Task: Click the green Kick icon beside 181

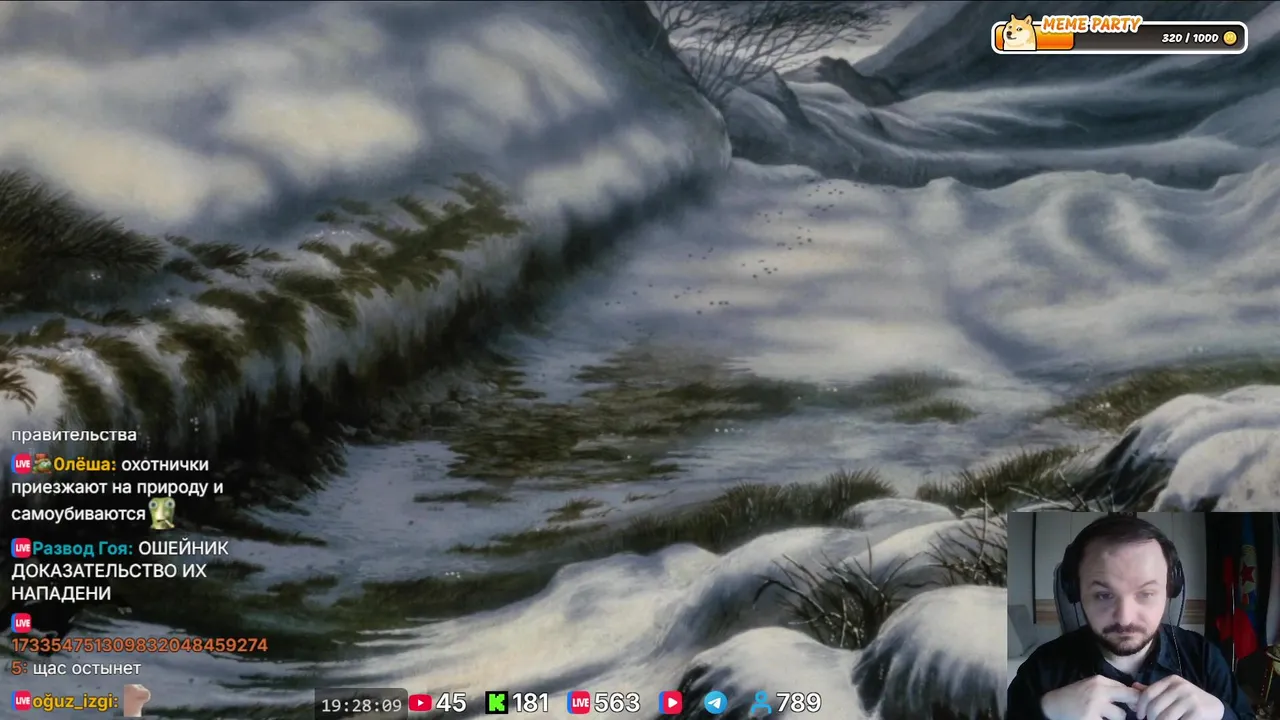Action: [496, 703]
